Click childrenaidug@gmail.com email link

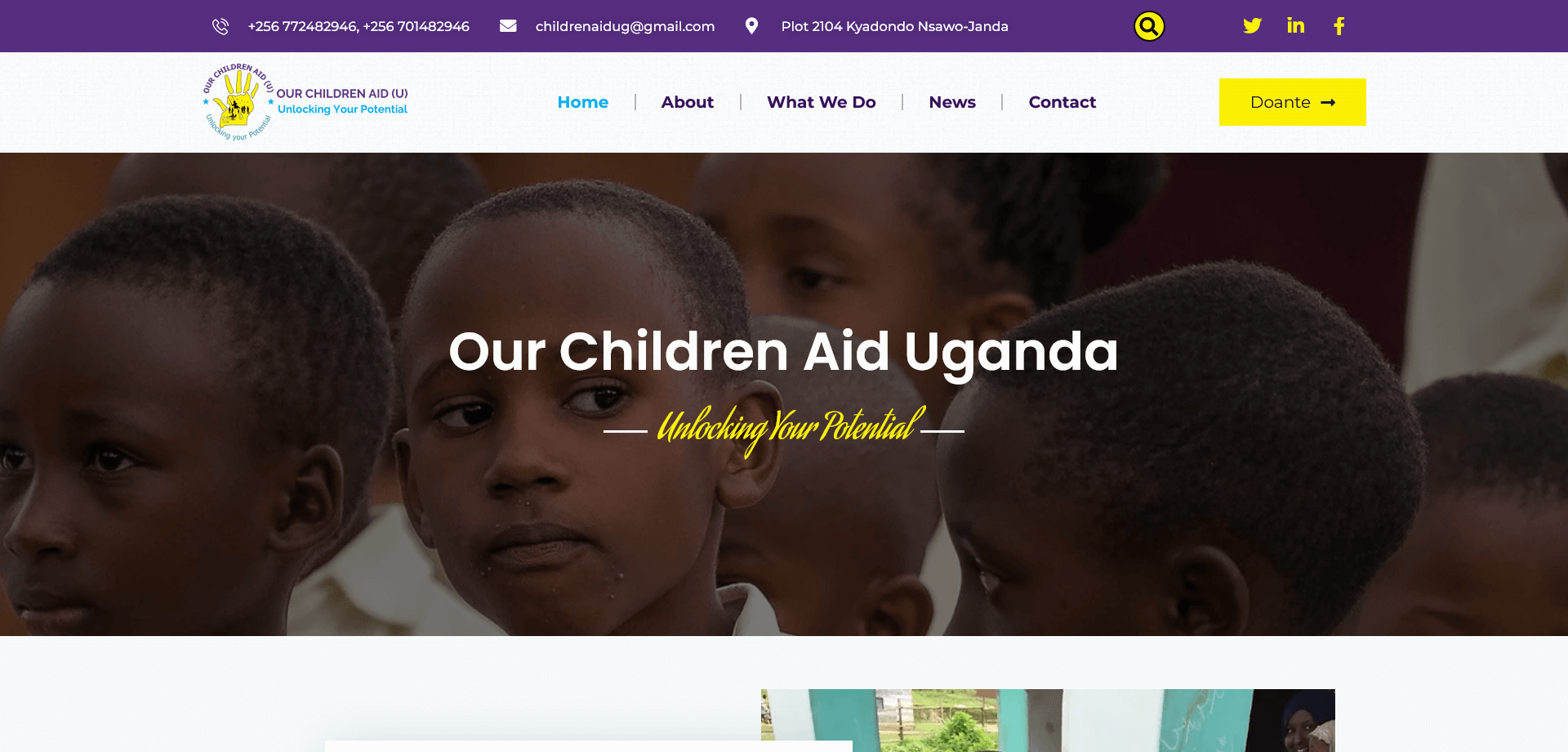click(x=626, y=26)
